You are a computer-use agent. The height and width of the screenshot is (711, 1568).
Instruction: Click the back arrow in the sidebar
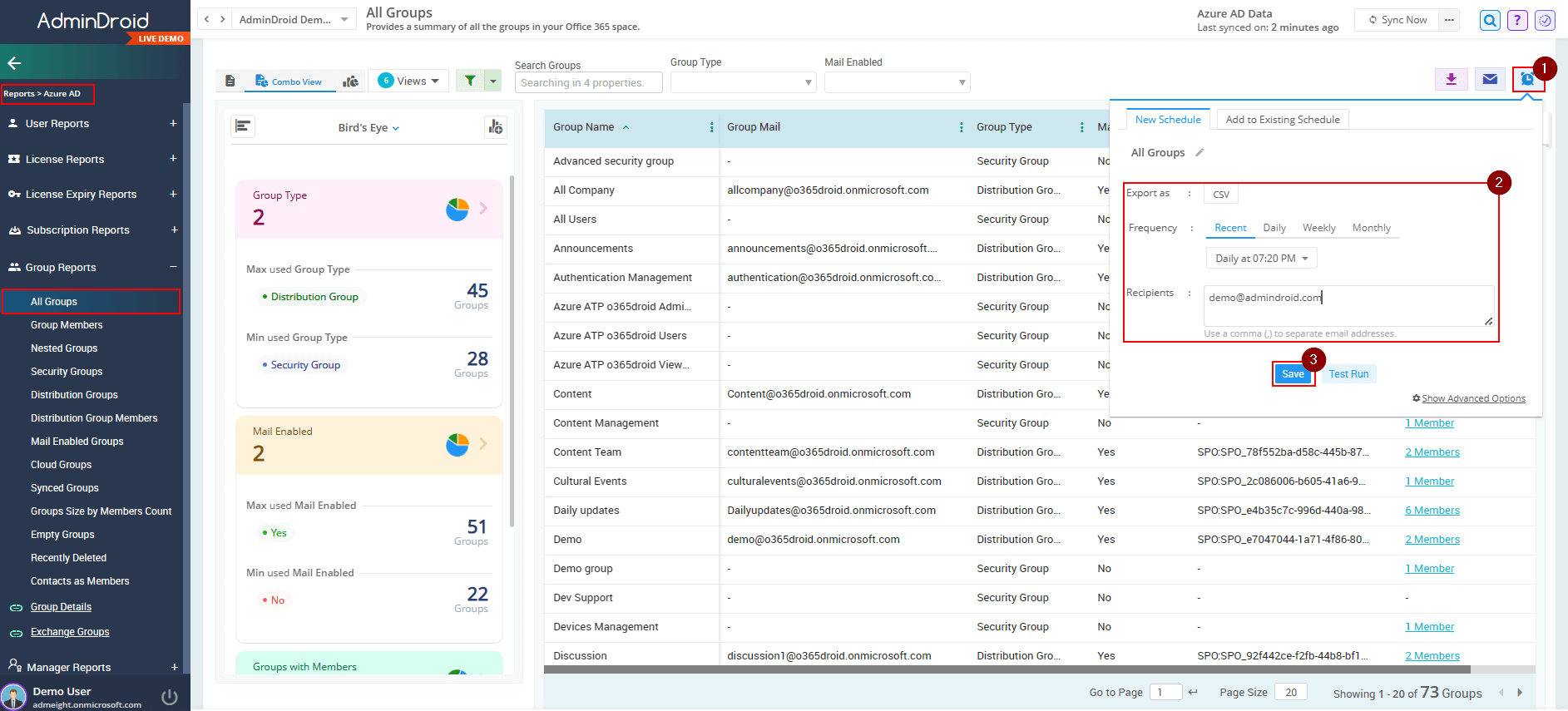pyautogui.click(x=14, y=62)
